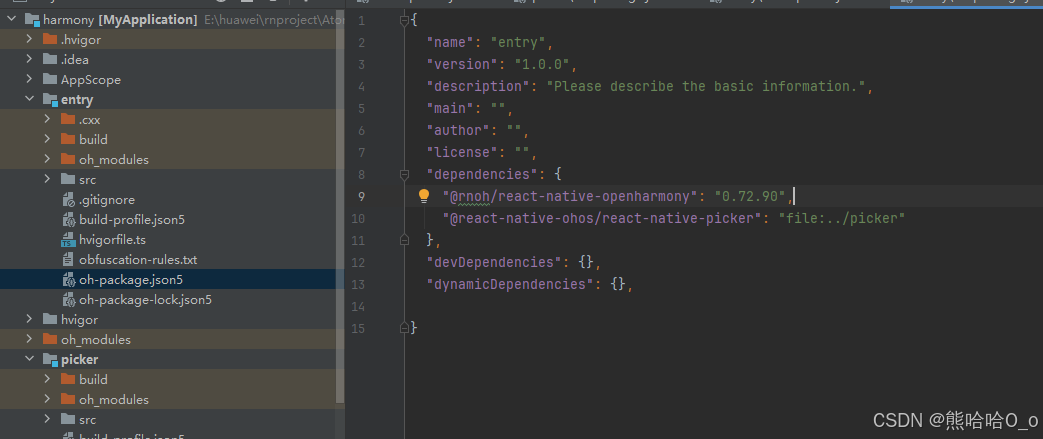Collapse the picker module folder
1043x439 pixels.
[x=29, y=359]
